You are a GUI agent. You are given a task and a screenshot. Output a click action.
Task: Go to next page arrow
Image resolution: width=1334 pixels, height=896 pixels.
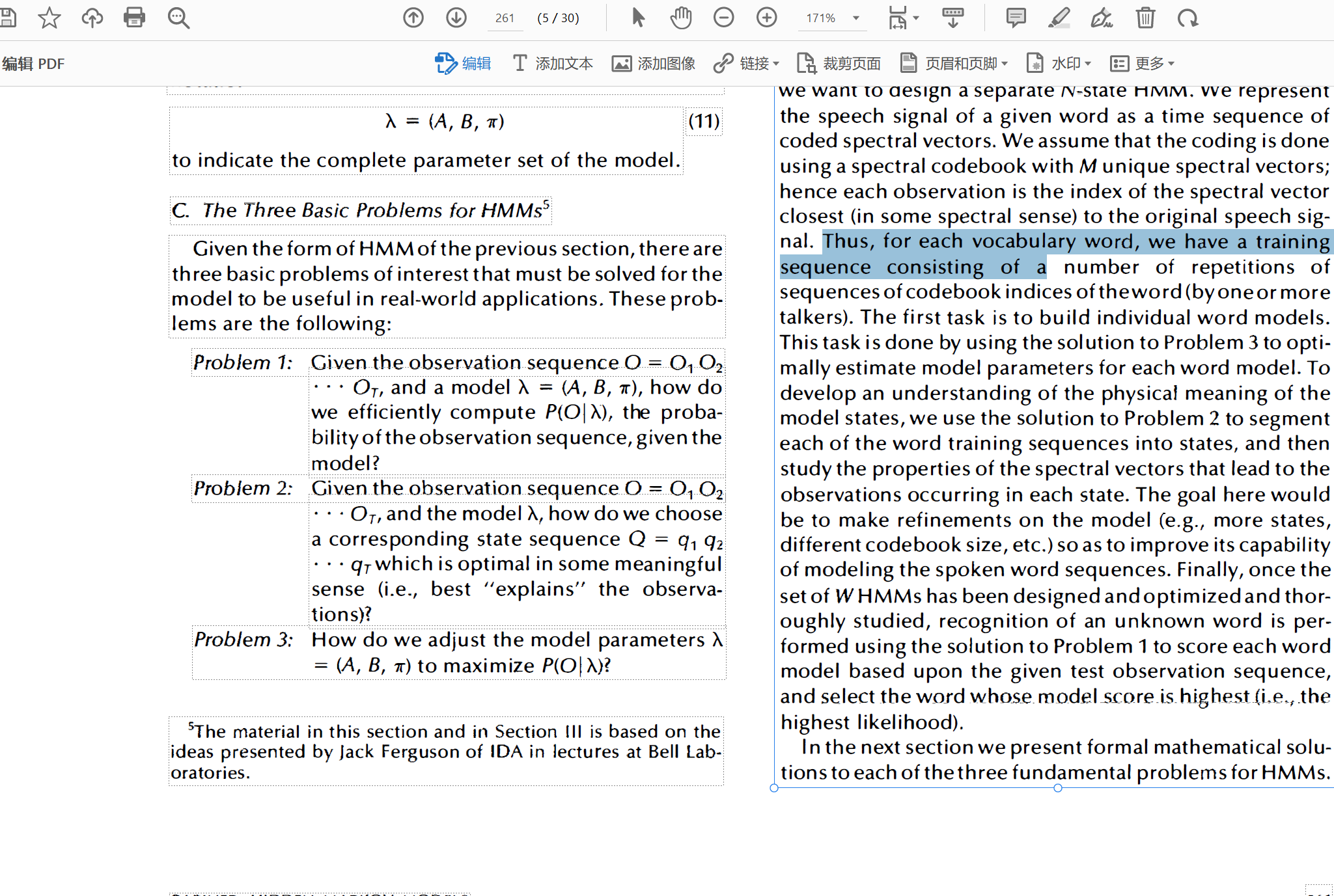(x=456, y=18)
